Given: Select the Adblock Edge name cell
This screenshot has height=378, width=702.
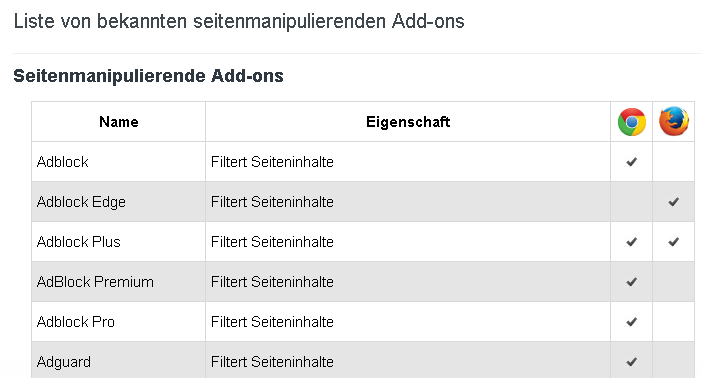Looking at the screenshot, I should (119, 202).
